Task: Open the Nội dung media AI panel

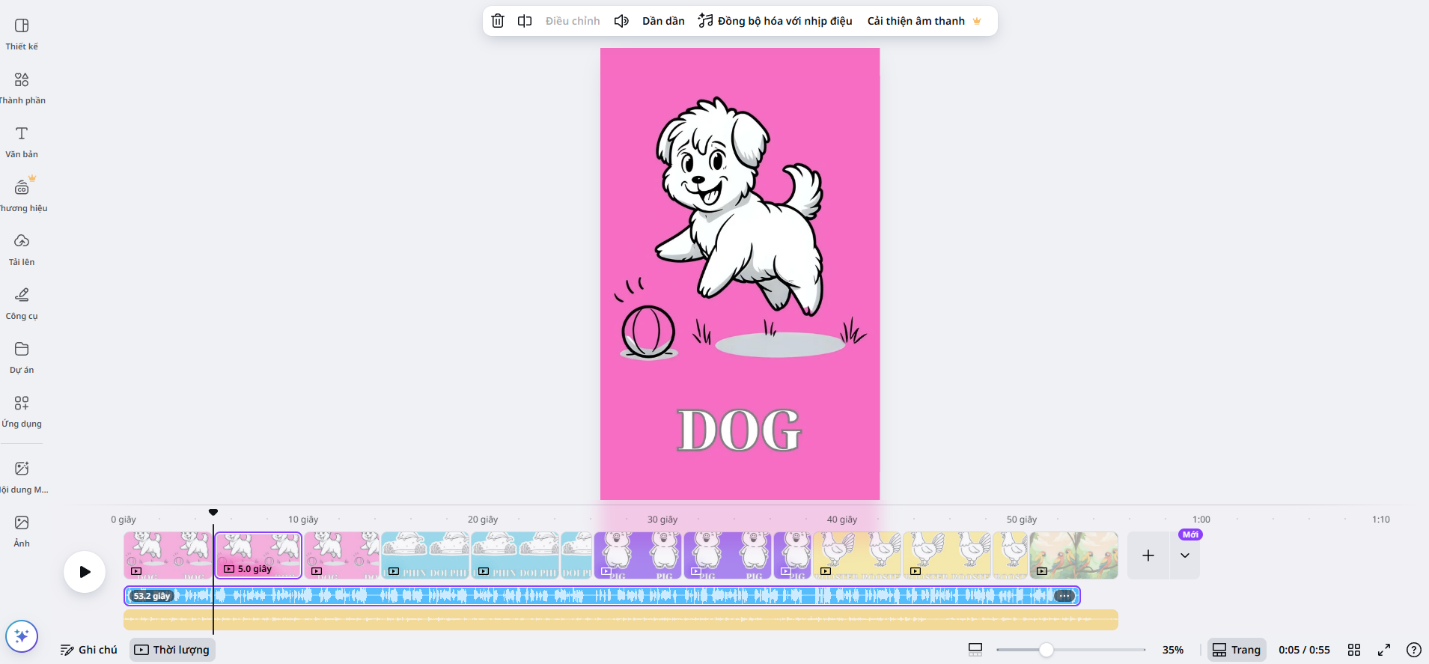Action: pos(22,477)
